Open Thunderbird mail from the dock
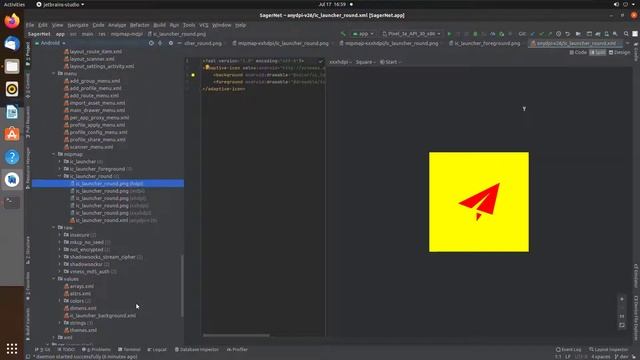 (12, 43)
